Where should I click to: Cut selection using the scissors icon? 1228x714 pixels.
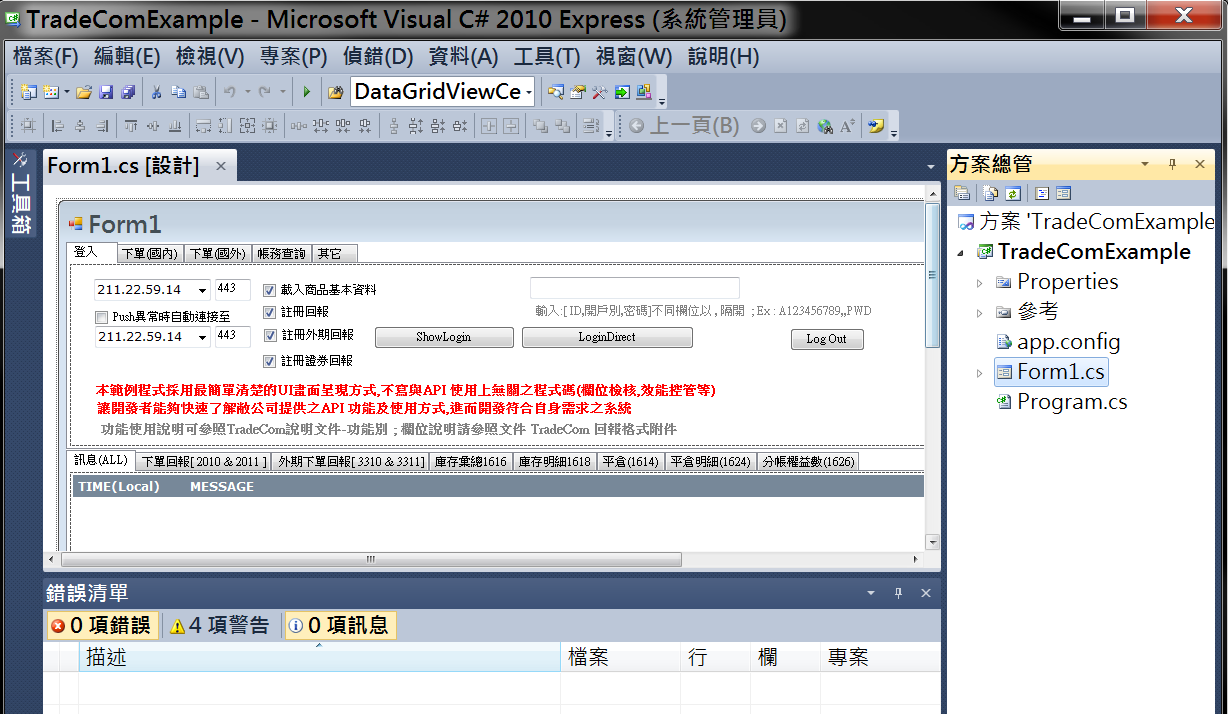coord(156,92)
